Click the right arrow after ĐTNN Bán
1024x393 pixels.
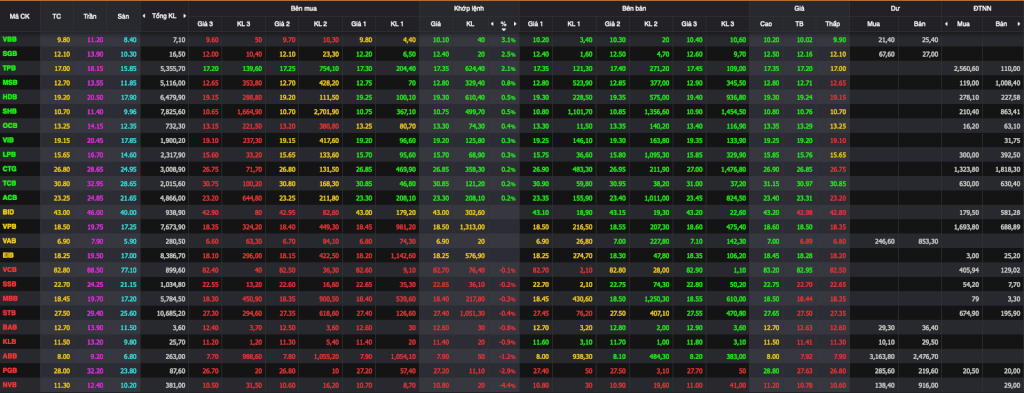point(1020,24)
